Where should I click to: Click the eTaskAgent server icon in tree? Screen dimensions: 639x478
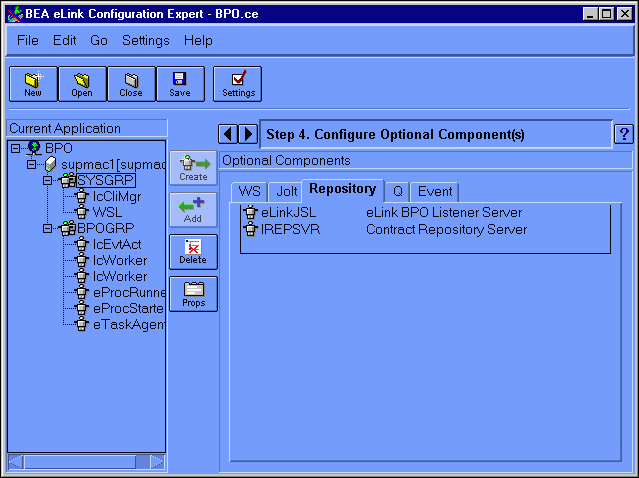[82, 325]
